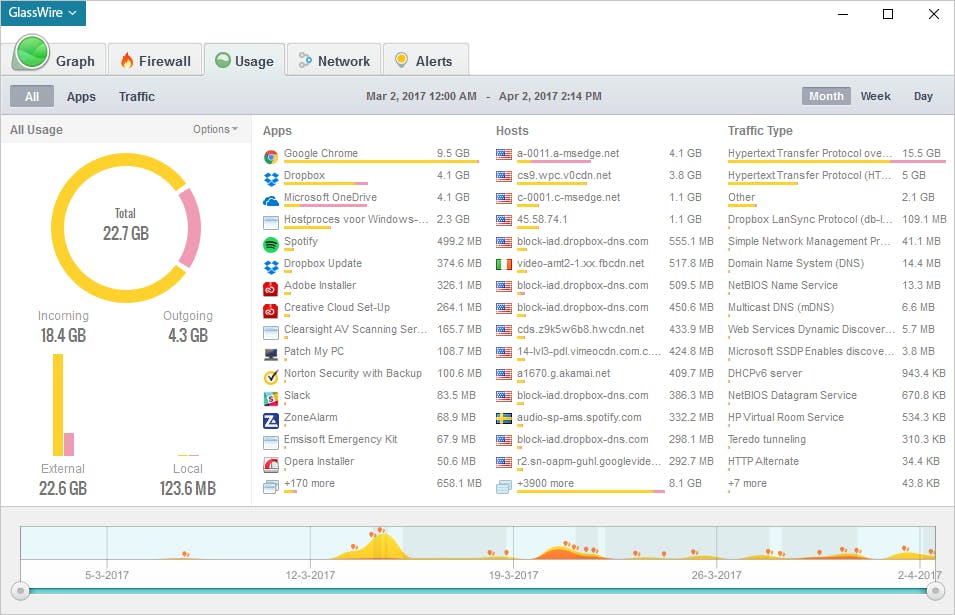Click the Total 22.7 GB usage donut
The height and width of the screenshot is (615, 955).
point(125,228)
